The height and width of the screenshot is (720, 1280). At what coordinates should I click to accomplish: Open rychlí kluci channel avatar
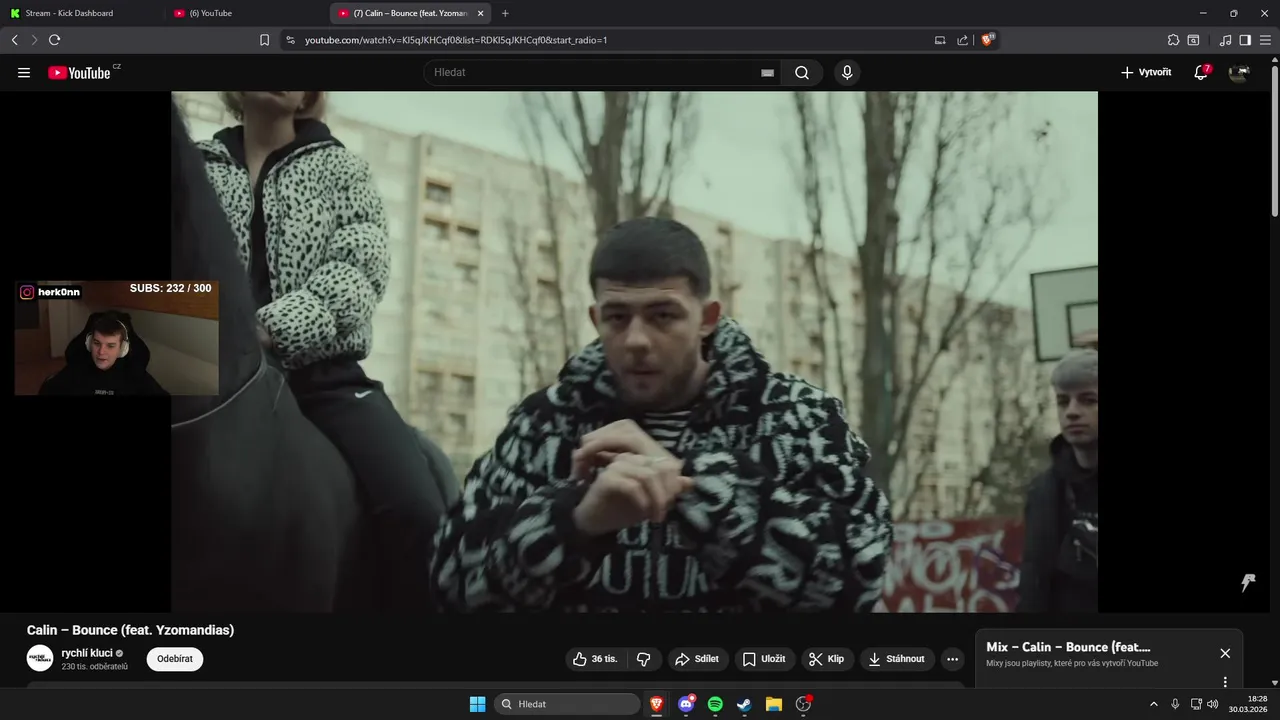[x=40, y=658]
